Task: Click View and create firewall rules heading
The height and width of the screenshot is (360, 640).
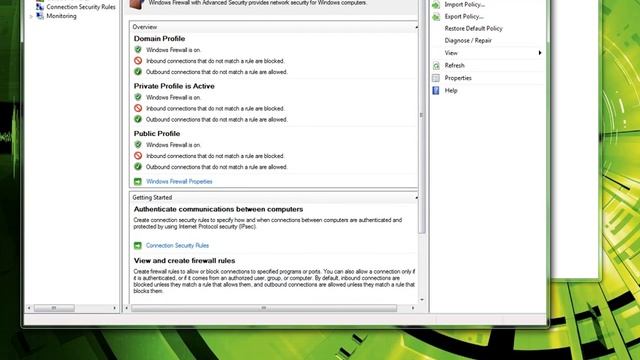Action: 184,260
